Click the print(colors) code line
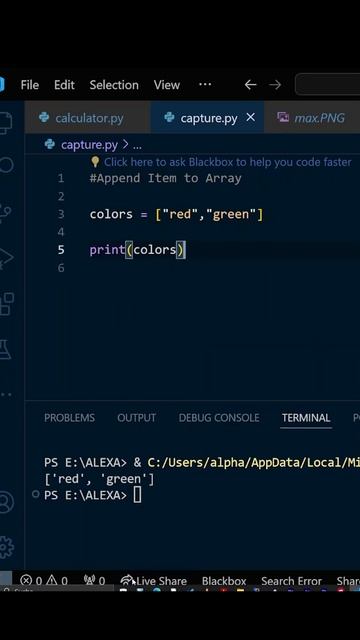360x640 pixels. pyautogui.click(x=138, y=250)
